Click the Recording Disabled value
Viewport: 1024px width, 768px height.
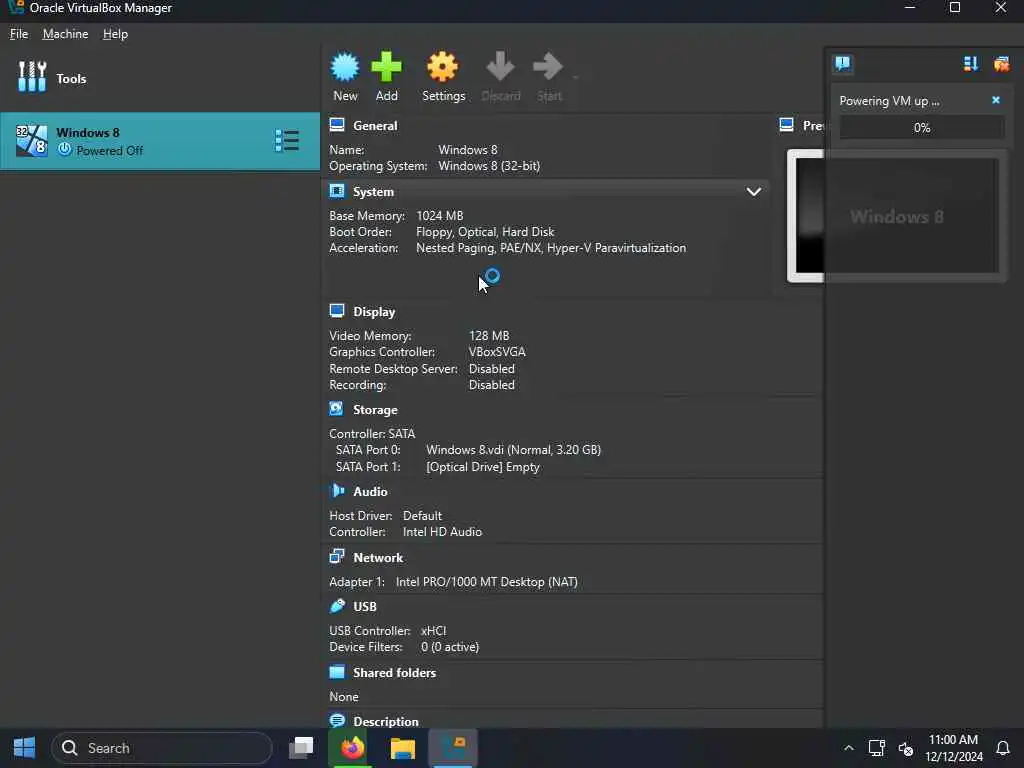click(x=492, y=385)
